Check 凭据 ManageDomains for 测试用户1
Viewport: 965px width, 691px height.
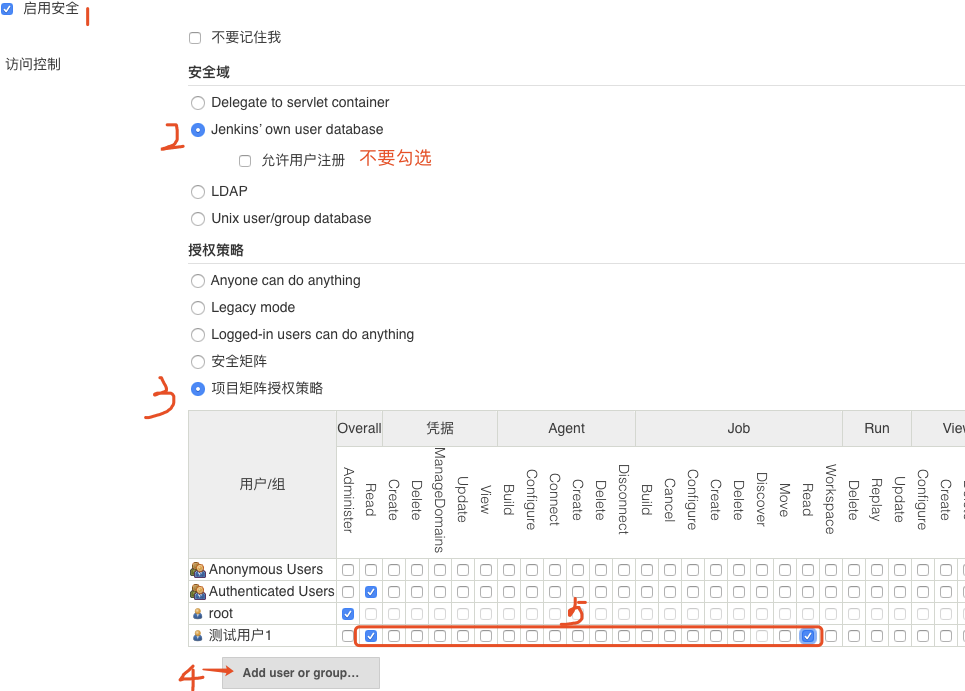pyautogui.click(x=440, y=636)
